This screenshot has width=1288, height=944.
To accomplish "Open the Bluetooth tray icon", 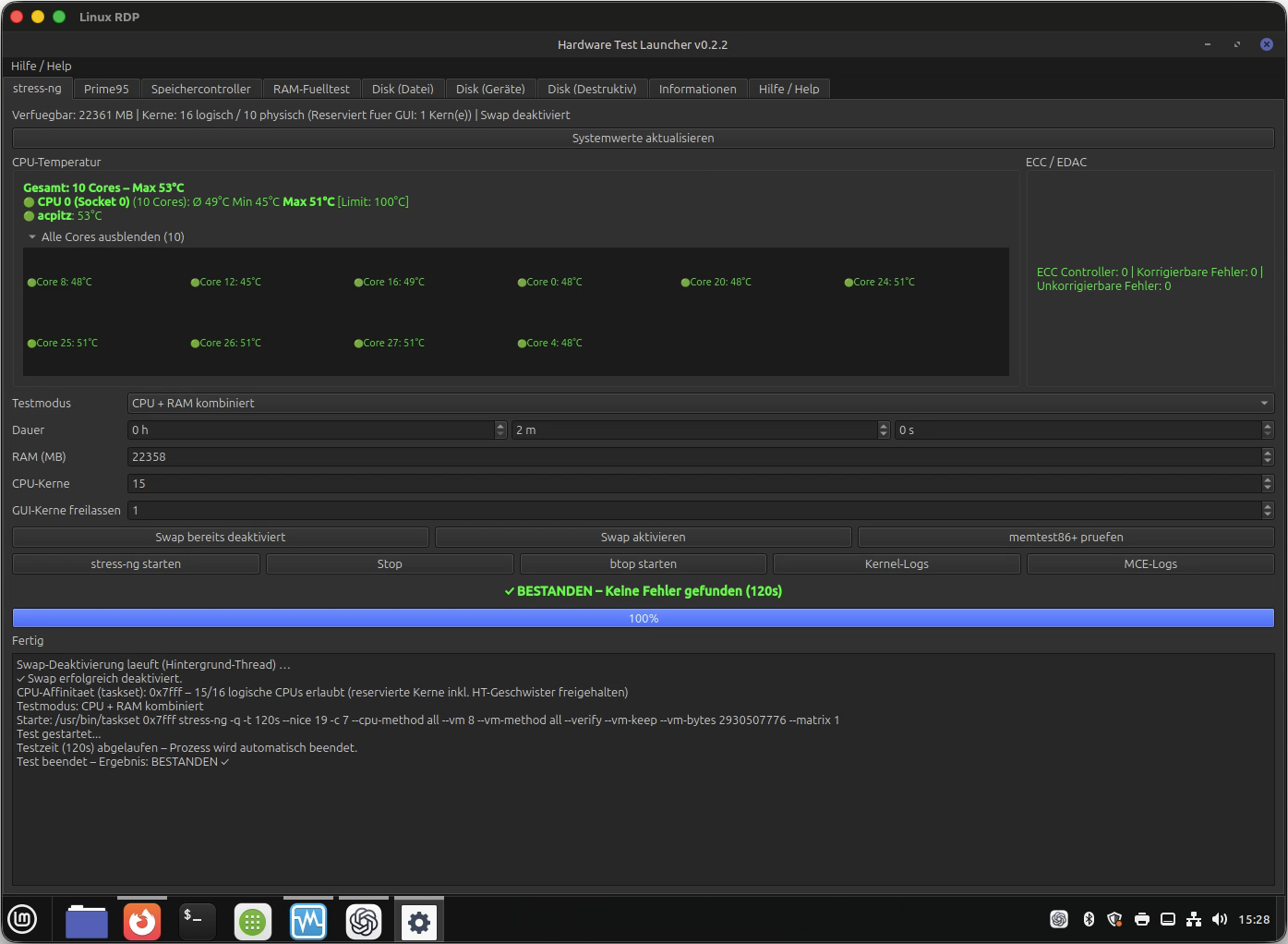I will point(1089,919).
